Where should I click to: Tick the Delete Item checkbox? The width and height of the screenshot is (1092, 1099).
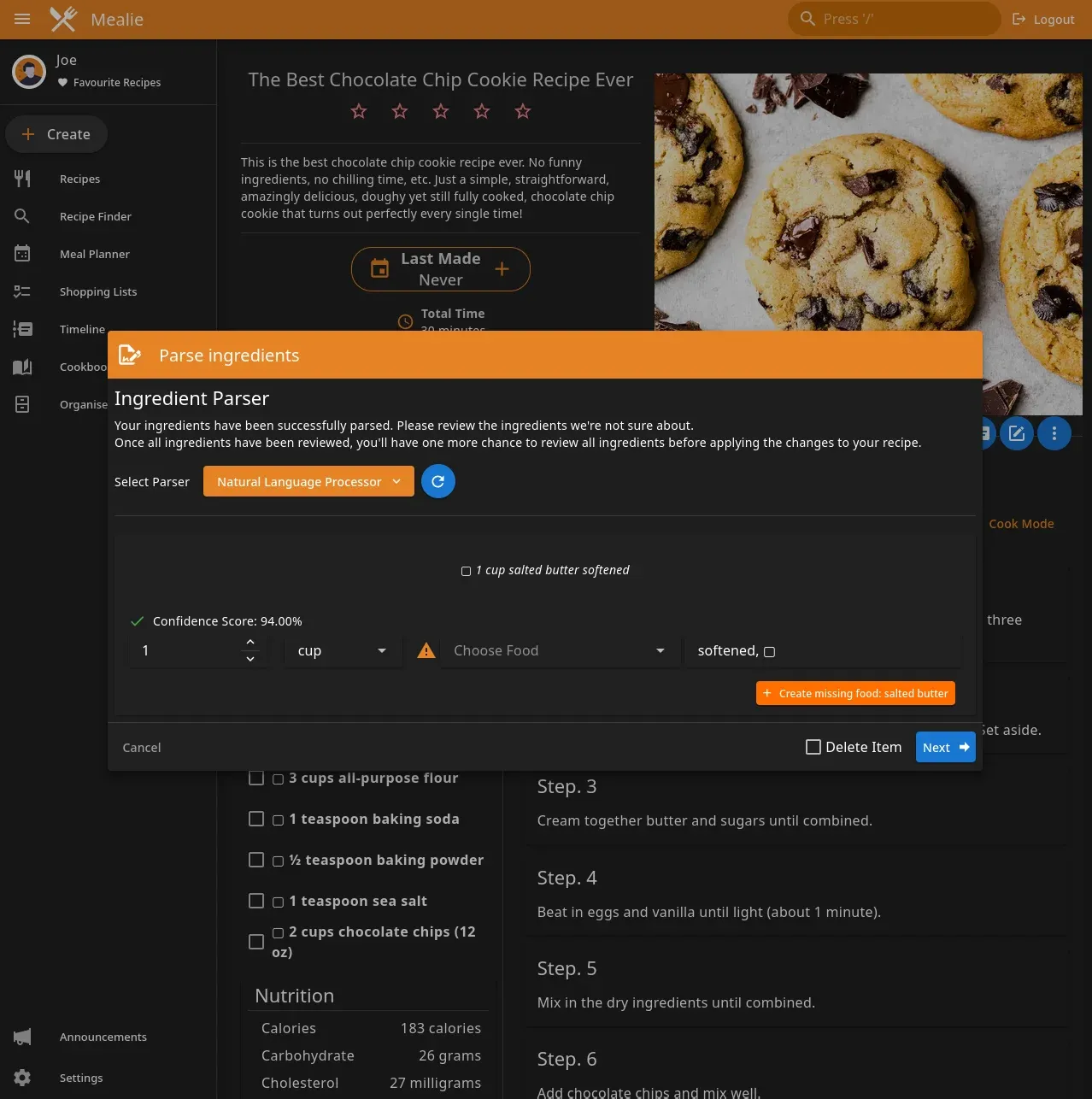[x=813, y=747]
